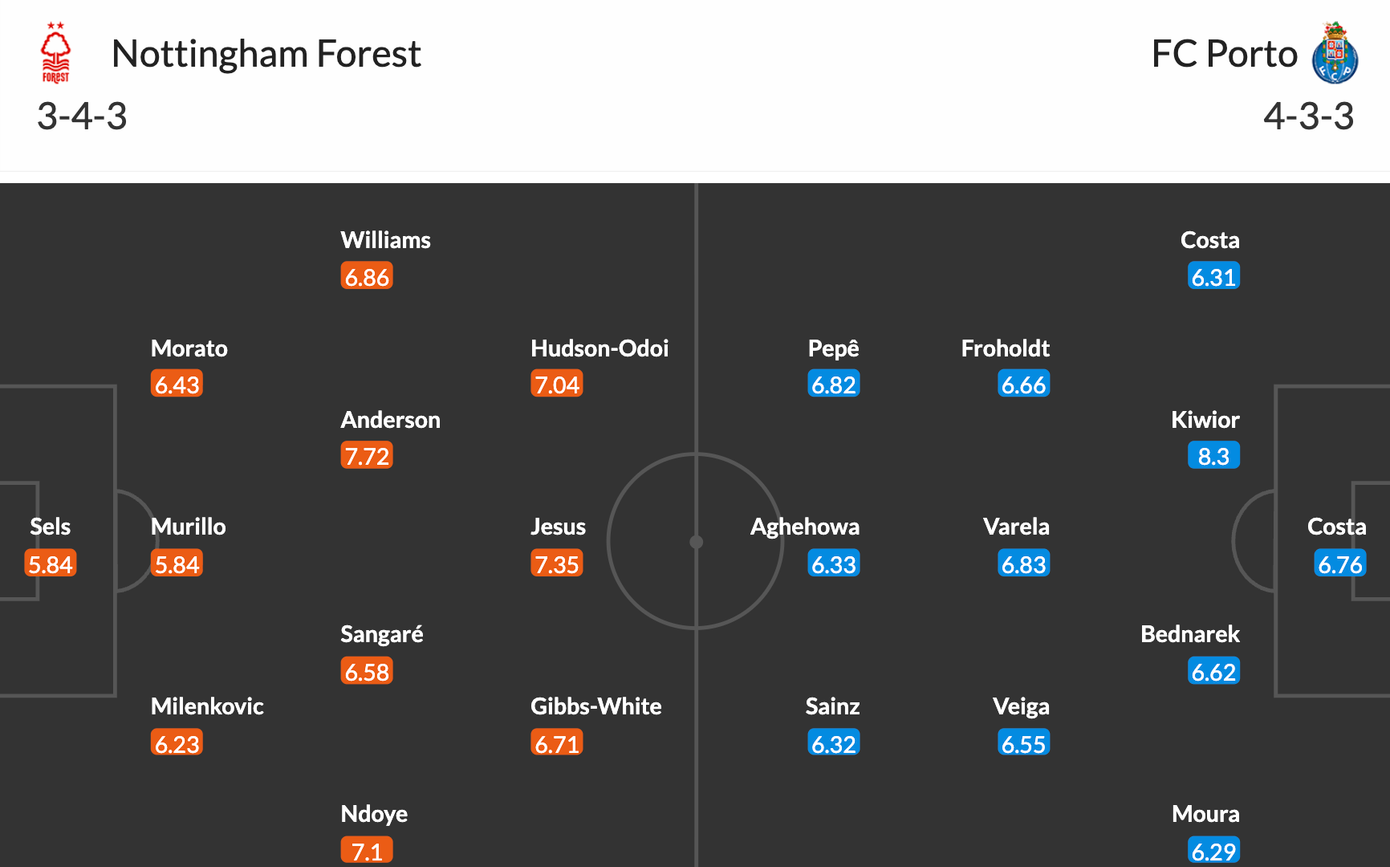
Task: Select player name Aghehowa
Action: coord(805,527)
